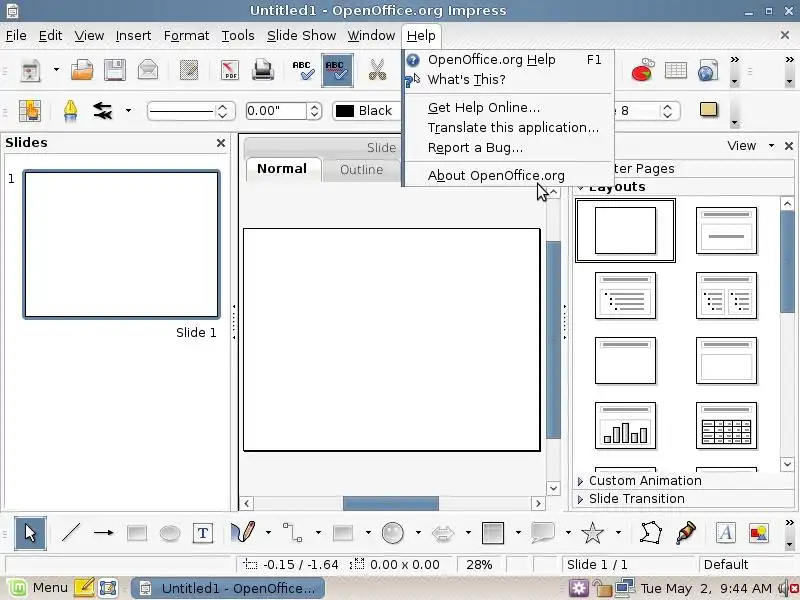Open the Slide Show menu
Screen dimensions: 800x600
click(x=301, y=36)
